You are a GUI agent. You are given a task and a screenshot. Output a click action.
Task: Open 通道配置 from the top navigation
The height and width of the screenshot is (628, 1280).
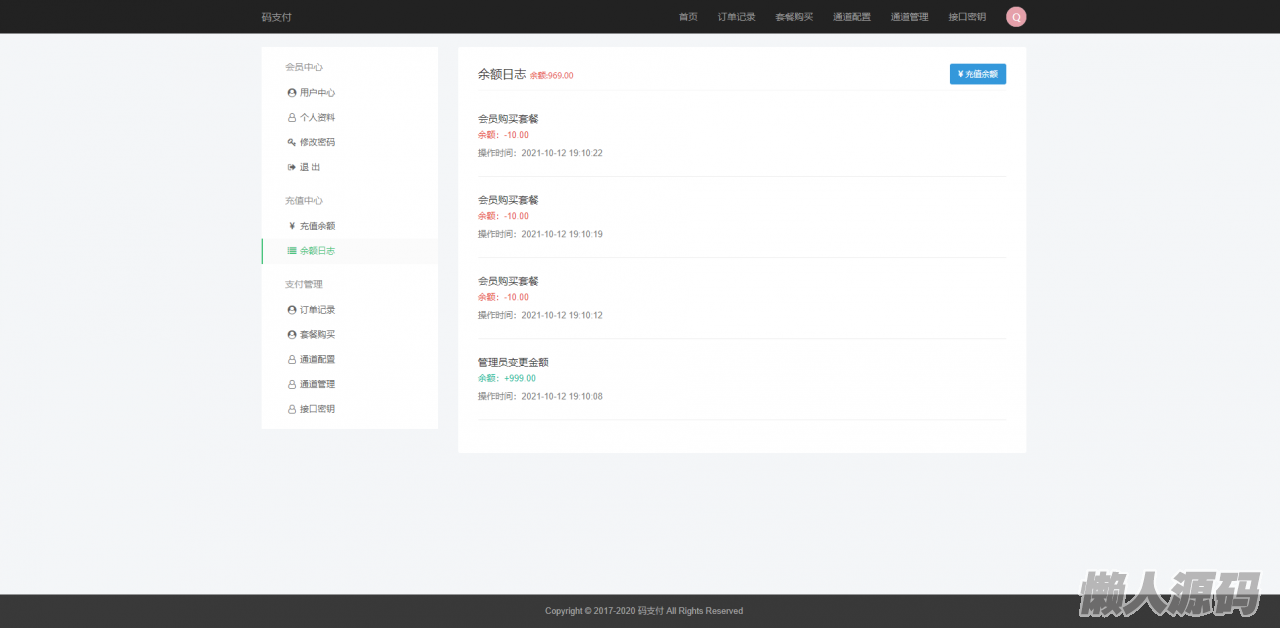[x=852, y=17]
